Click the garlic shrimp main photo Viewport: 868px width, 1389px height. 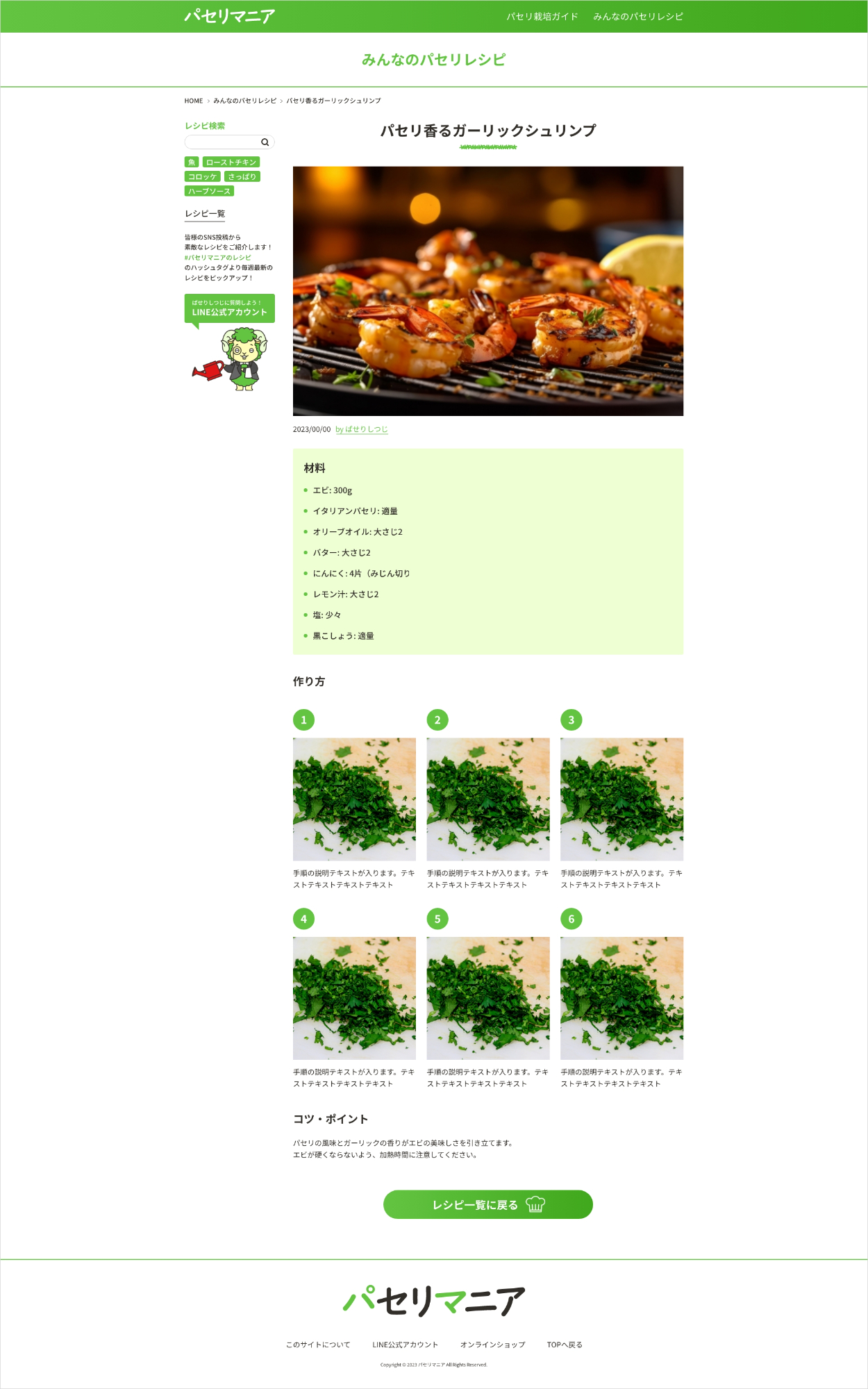[x=488, y=291]
